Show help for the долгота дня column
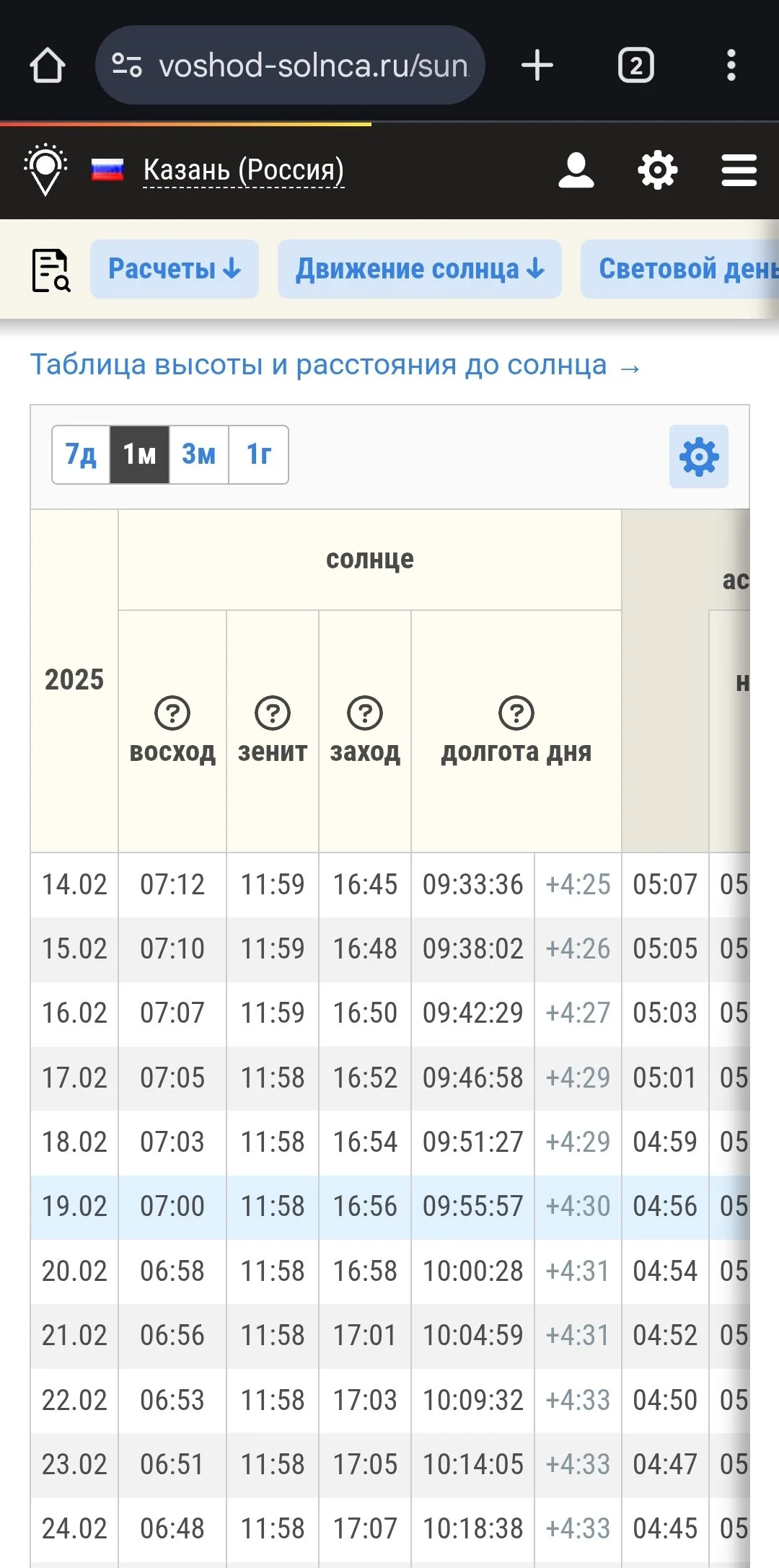 tap(516, 713)
